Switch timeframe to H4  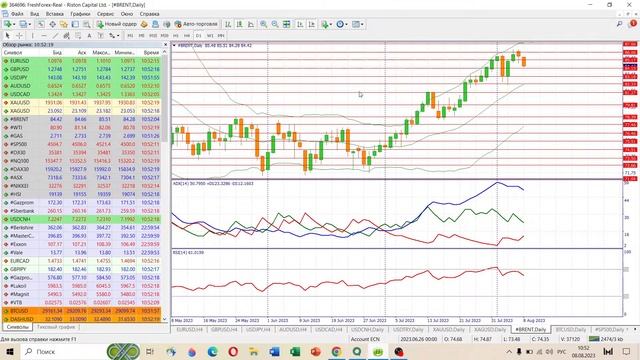point(187,36)
